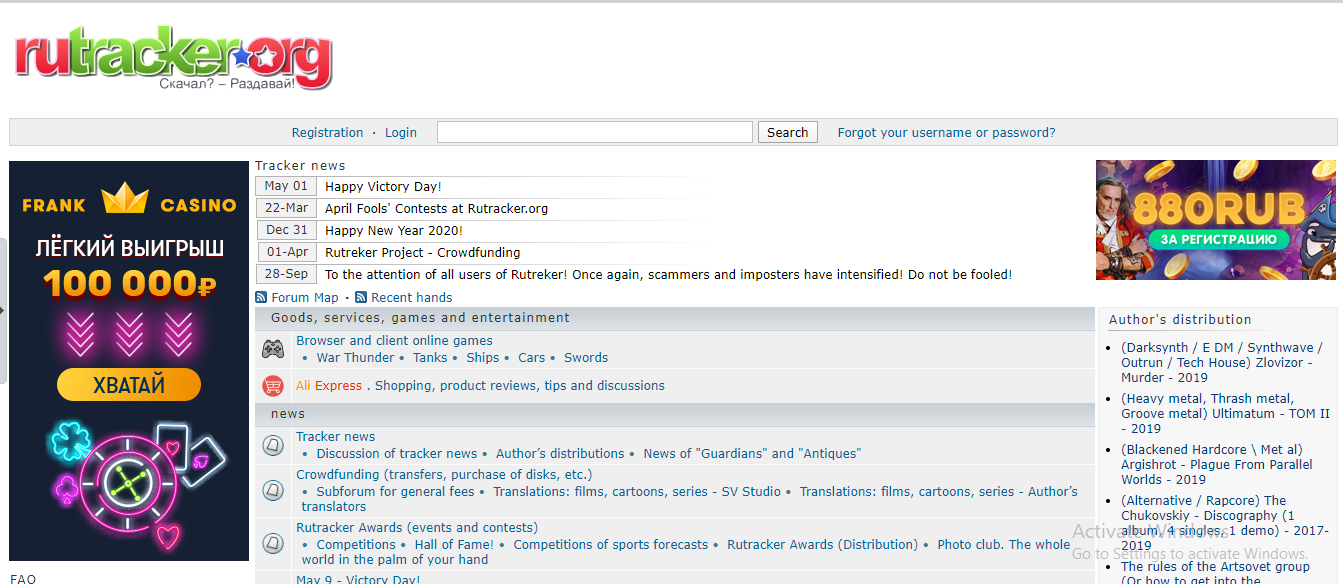Click the forum icon next to Crowdfunding
Screen dimensions: 1343x584
coord(273,490)
